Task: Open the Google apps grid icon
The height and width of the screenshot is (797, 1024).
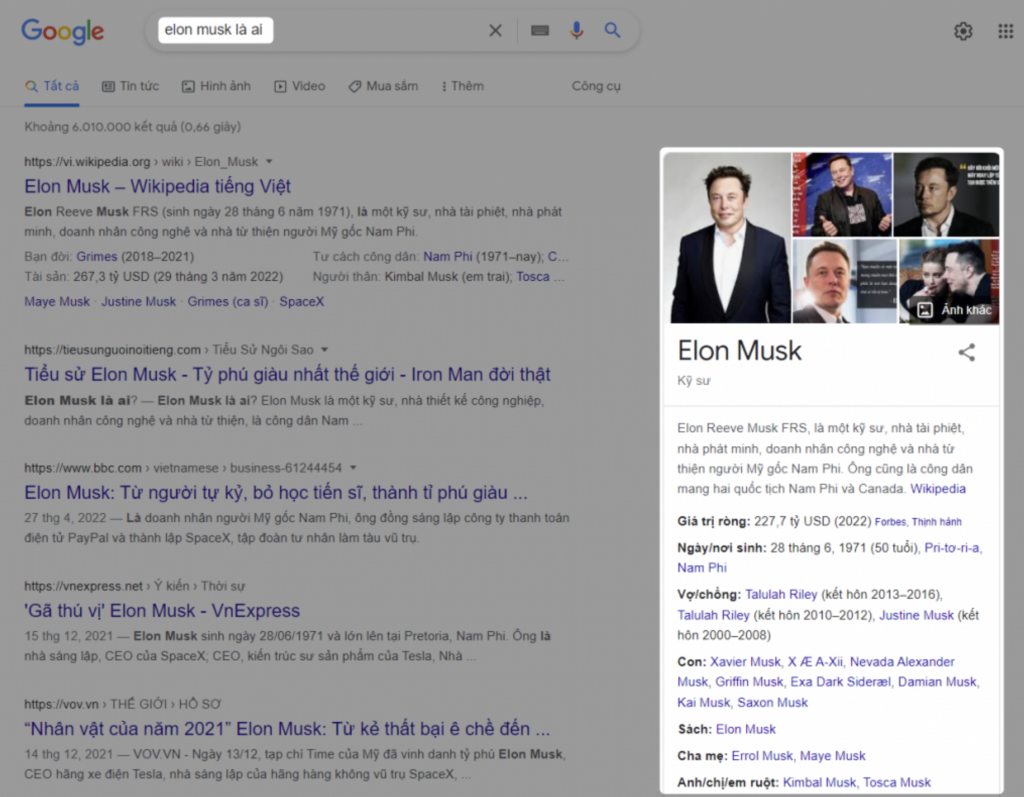Action: coord(1006,31)
